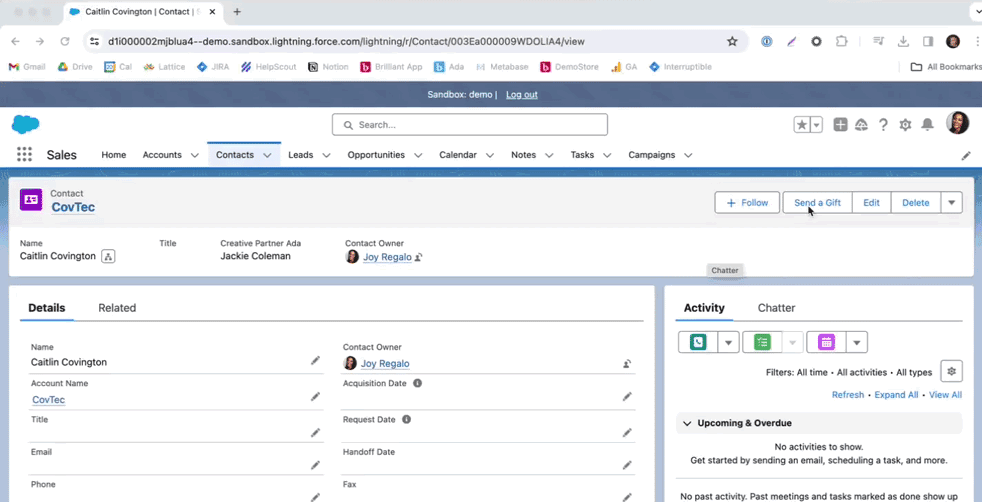
Task: Bookmark this page star in address bar
Action: (732, 41)
